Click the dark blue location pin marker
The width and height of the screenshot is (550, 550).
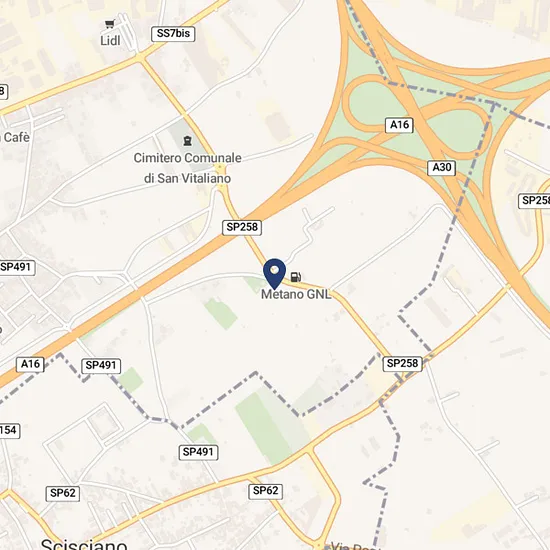coord(275,274)
